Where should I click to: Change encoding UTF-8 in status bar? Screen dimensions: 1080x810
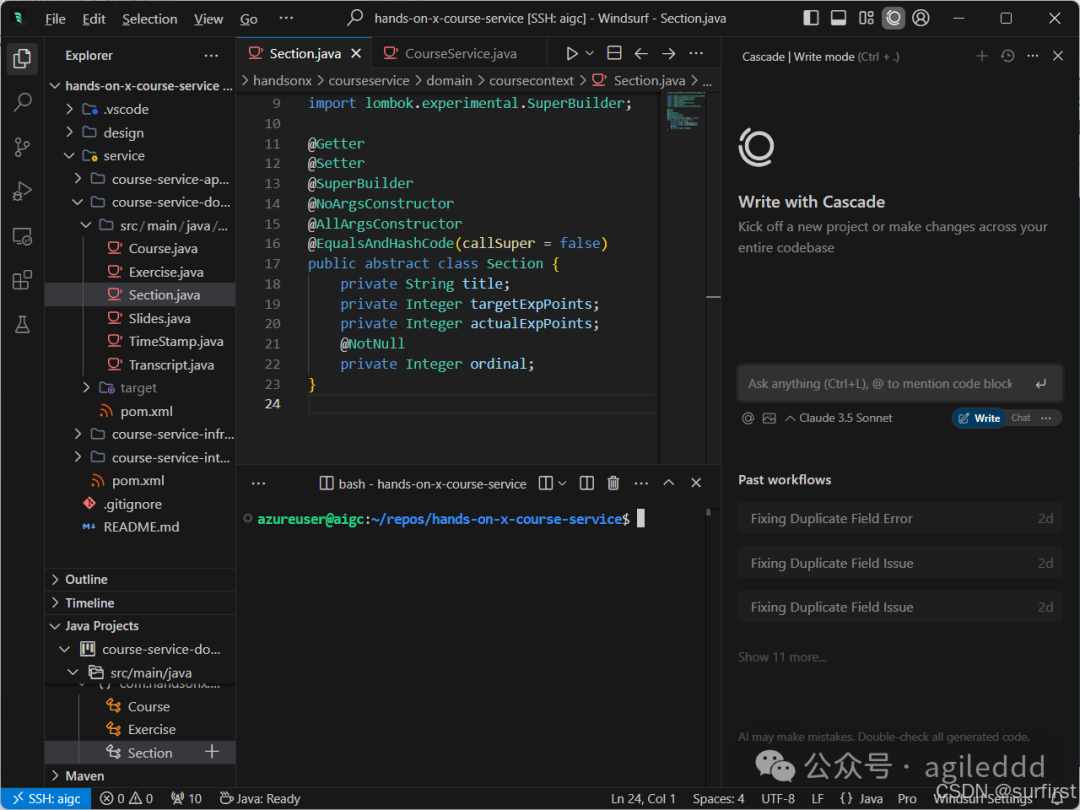pos(778,799)
